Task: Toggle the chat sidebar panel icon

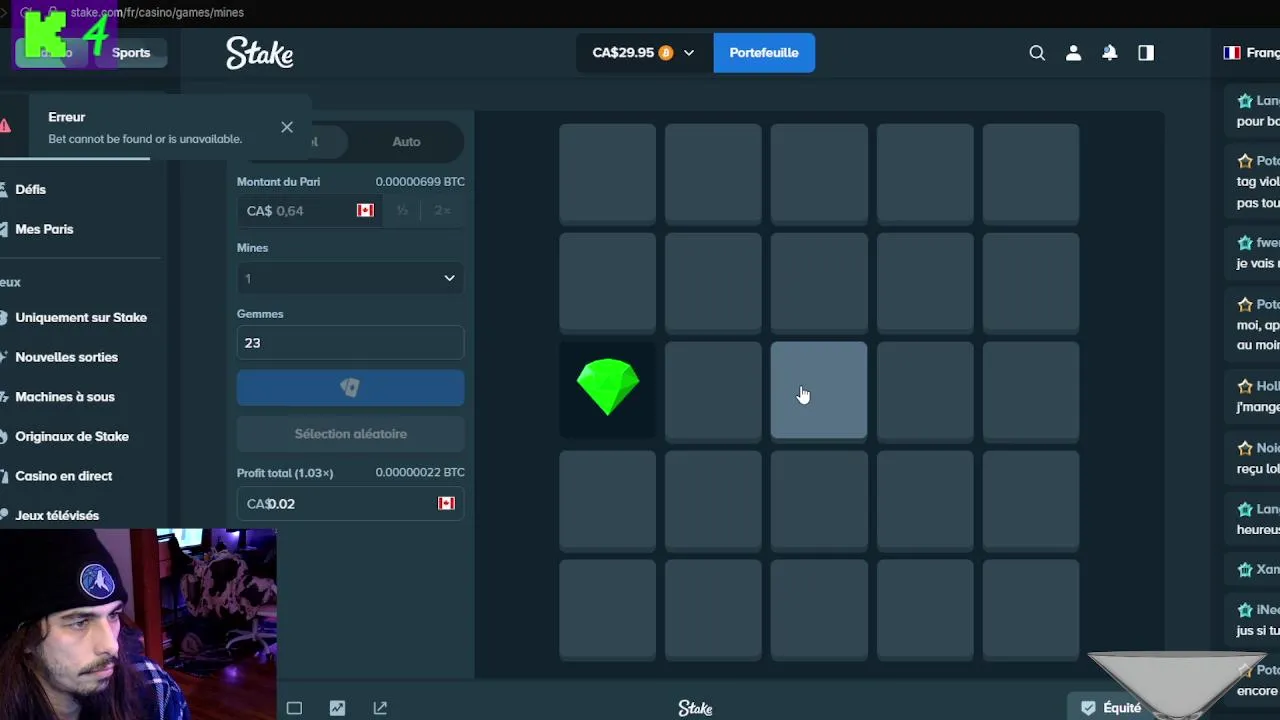Action: 1146,53
